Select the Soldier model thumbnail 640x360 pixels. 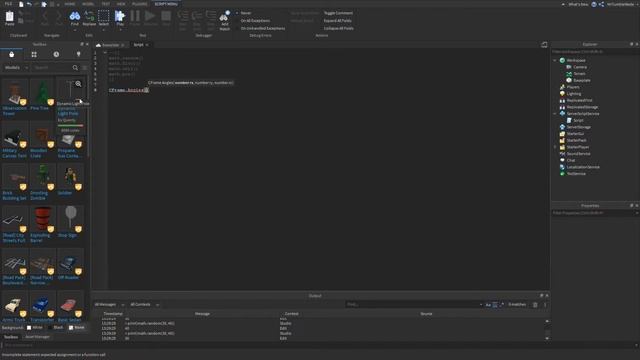(x=70, y=177)
